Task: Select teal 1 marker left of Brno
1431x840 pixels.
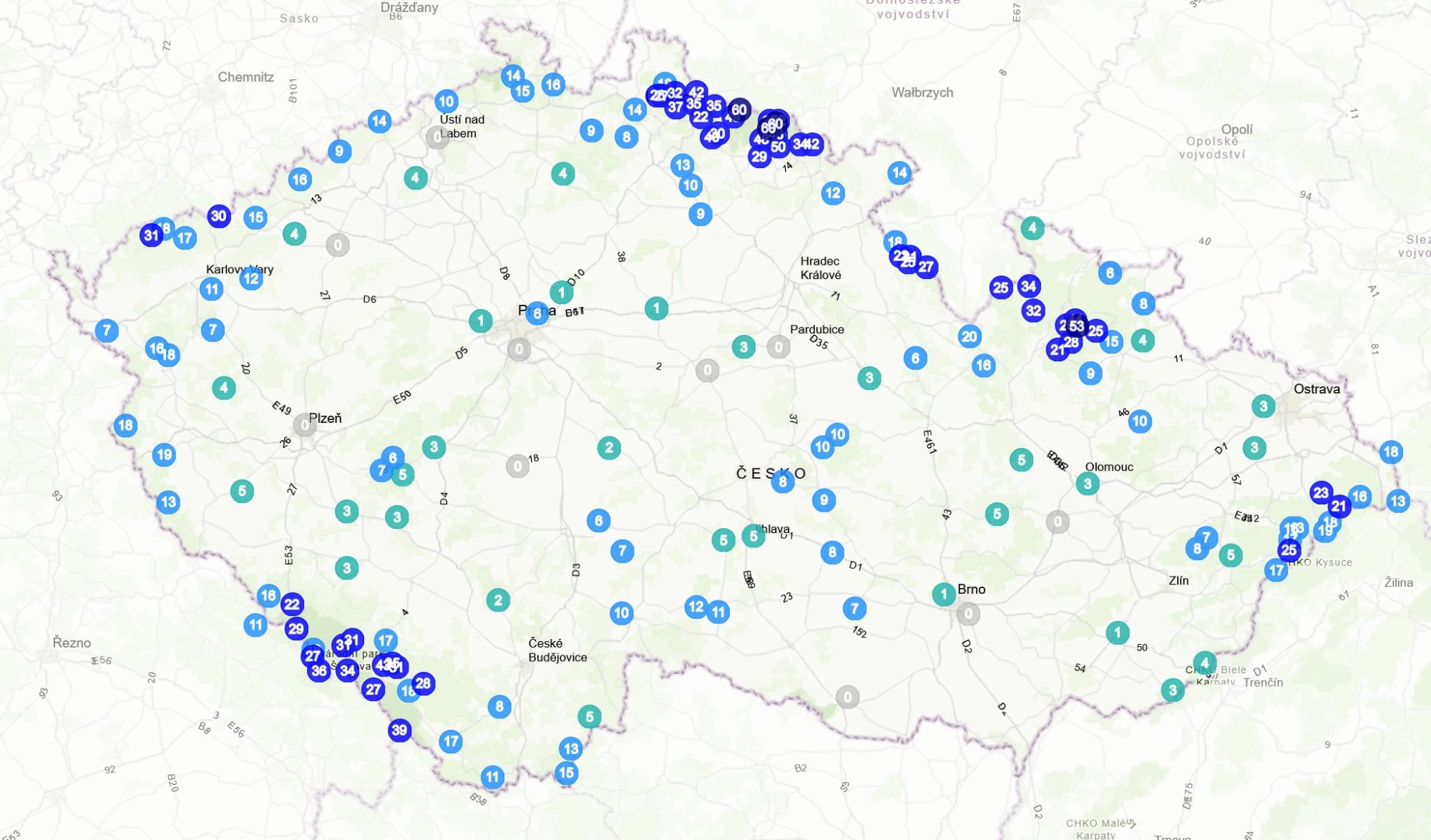Action: pos(944,593)
